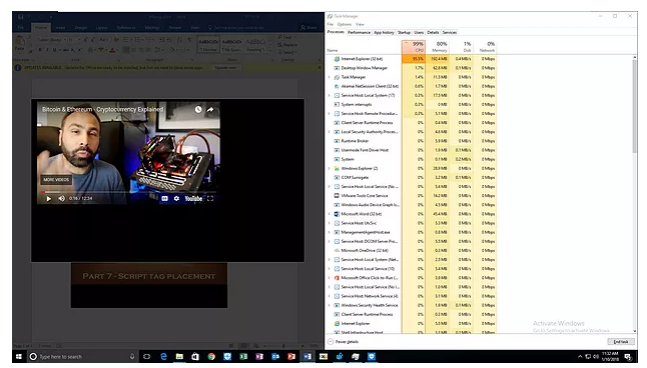Open the Startup tab in Task Manager
The image size is (647, 368).
click(404, 32)
